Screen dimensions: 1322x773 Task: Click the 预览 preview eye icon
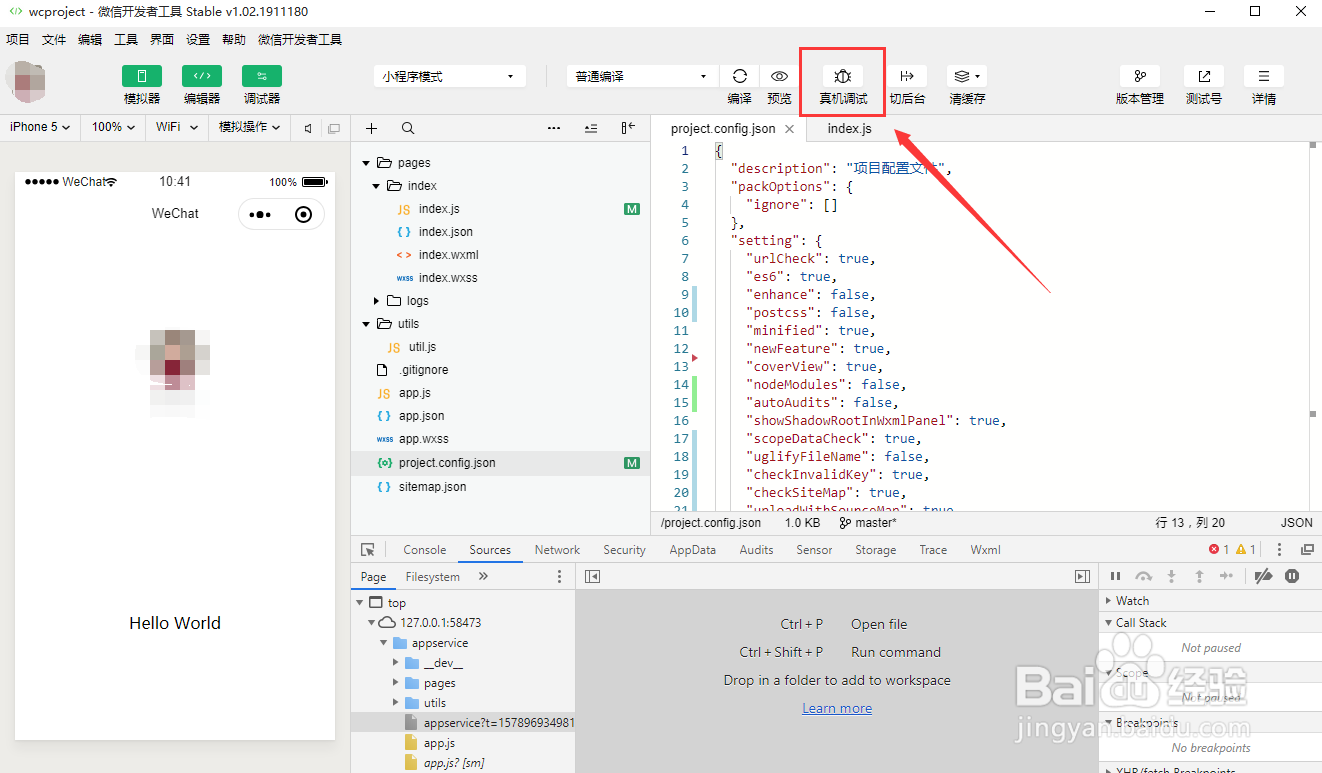(779, 76)
